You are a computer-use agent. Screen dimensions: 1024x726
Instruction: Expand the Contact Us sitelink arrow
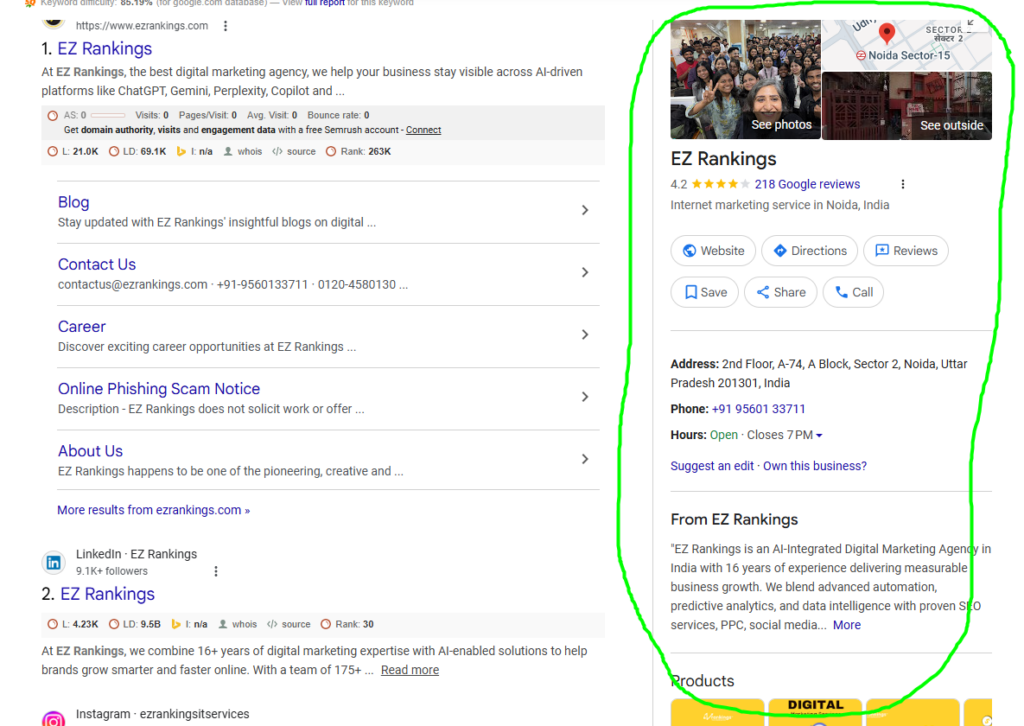tap(585, 273)
